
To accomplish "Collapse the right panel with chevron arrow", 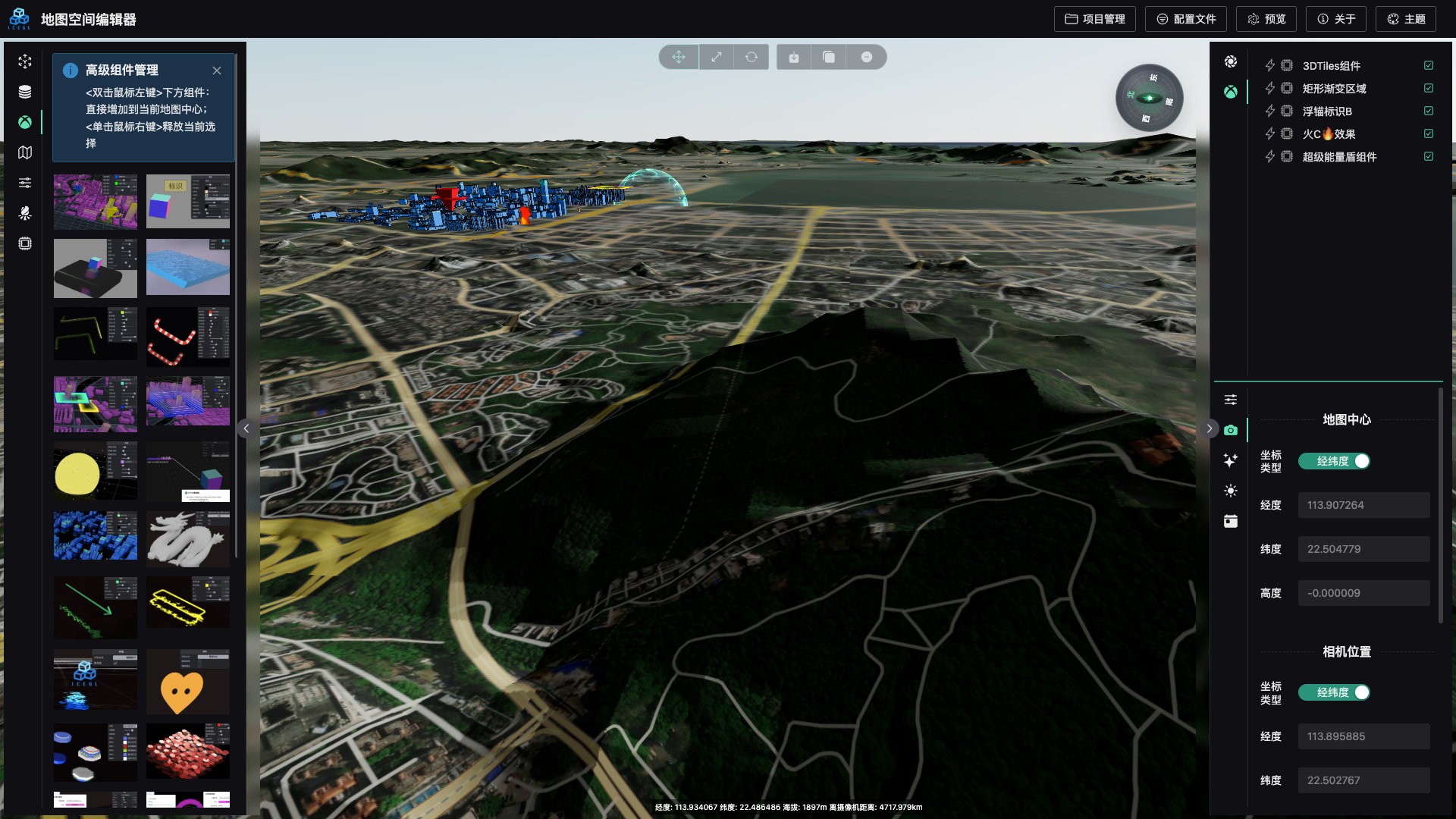I will click(1210, 428).
